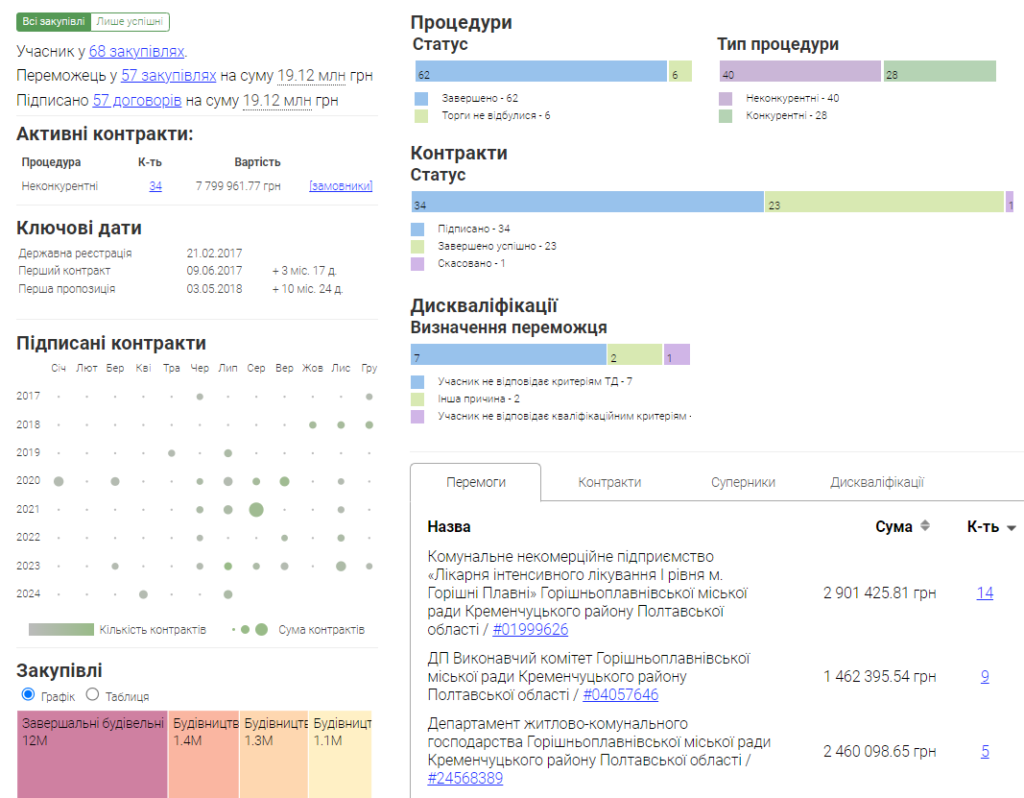The image size is (1024, 798).
Task: Click the purple Неконкурентні 40 bar segment
Action: click(x=800, y=71)
